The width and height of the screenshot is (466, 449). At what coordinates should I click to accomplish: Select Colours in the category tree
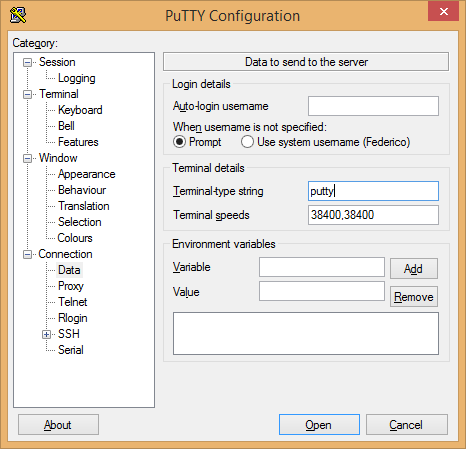[x=75, y=238]
